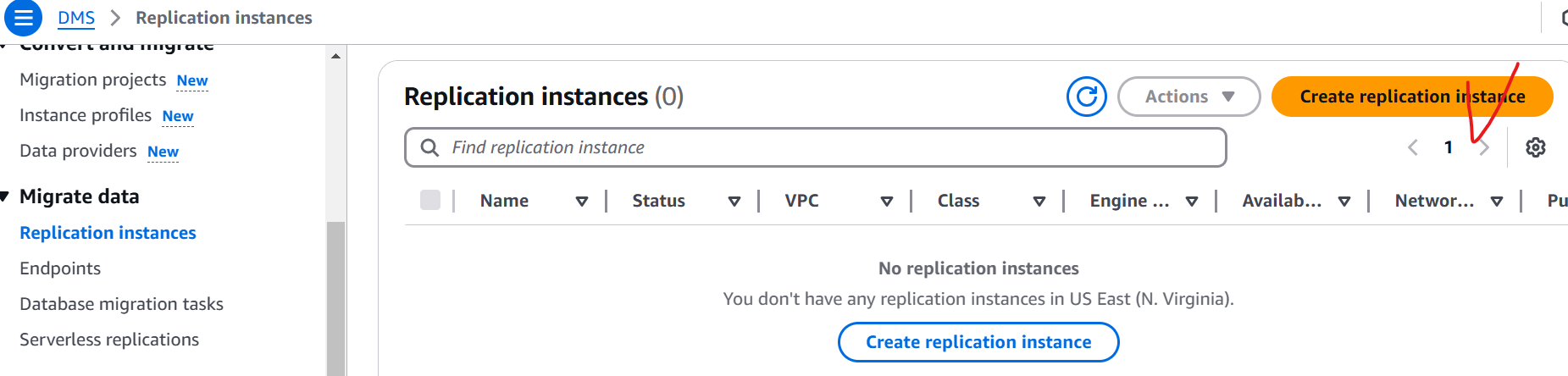Sort by VPC column arrow
1568x376 pixels.
click(887, 202)
